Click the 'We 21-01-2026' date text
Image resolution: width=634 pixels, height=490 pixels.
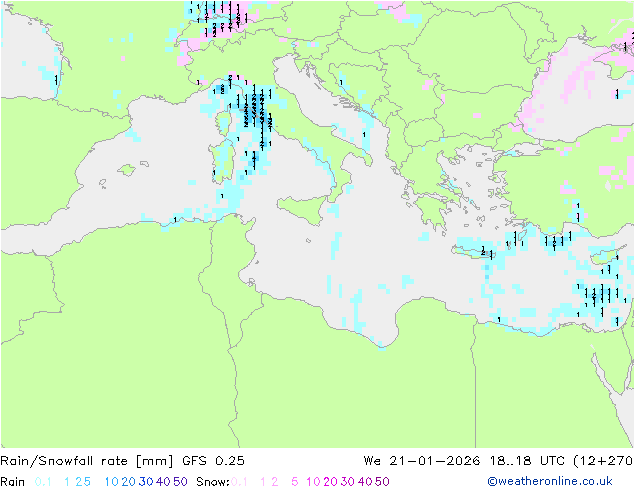422,461
